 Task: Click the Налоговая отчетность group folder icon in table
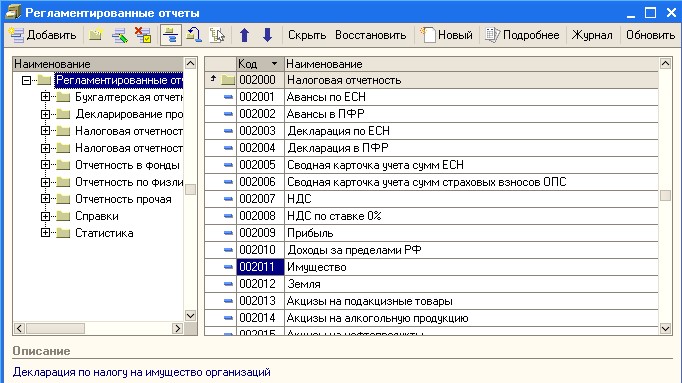(x=228, y=80)
